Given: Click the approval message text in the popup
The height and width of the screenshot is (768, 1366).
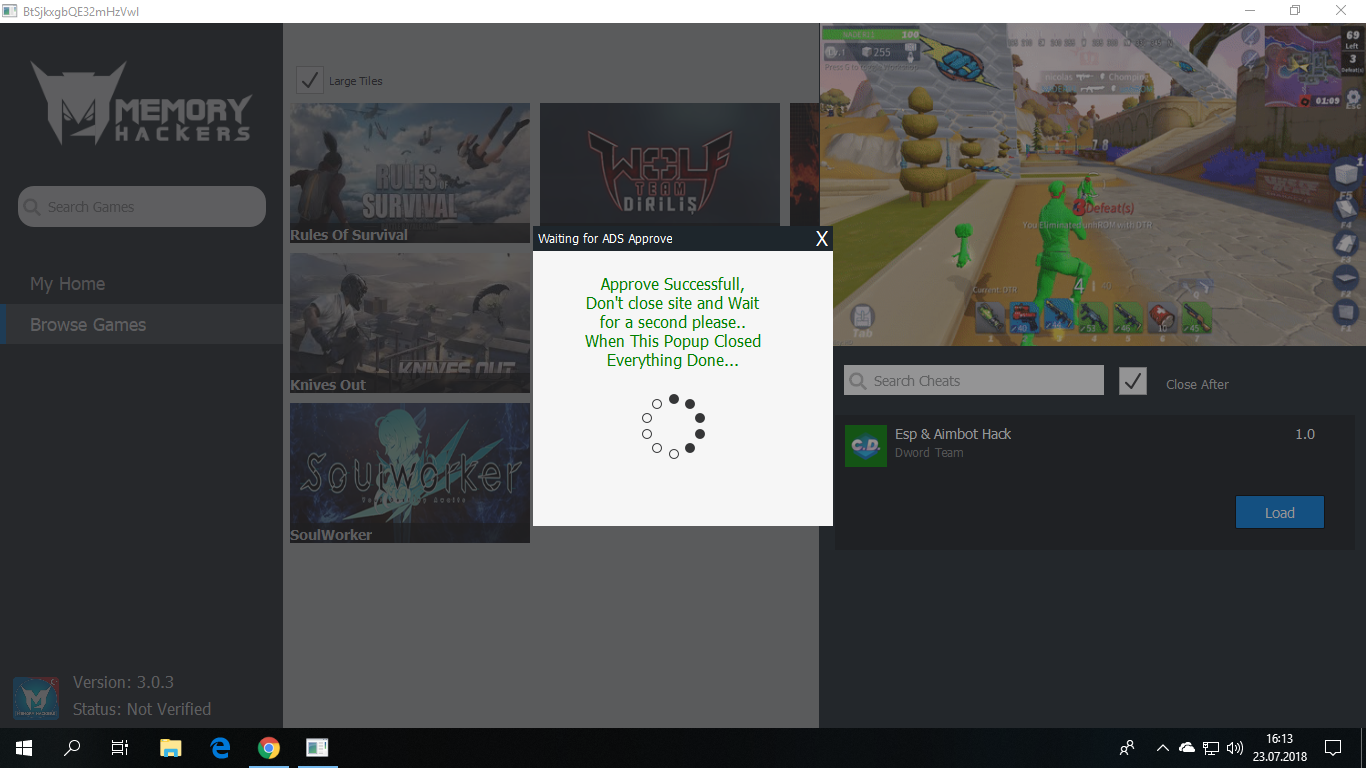Looking at the screenshot, I should [x=673, y=322].
